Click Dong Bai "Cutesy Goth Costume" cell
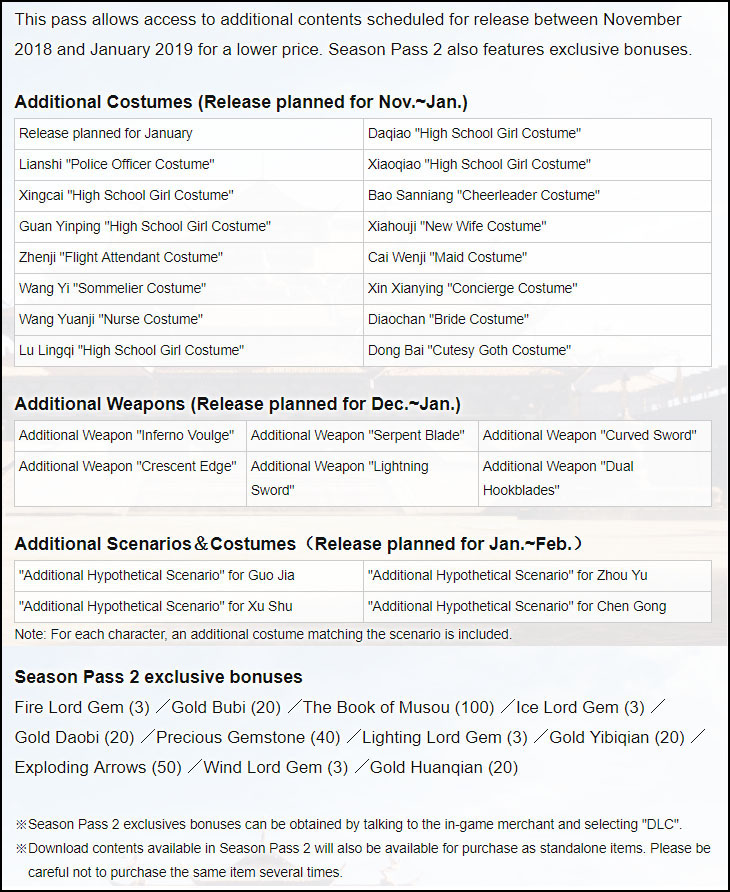Screen dimensions: 730x892 pyautogui.click(x=469, y=350)
